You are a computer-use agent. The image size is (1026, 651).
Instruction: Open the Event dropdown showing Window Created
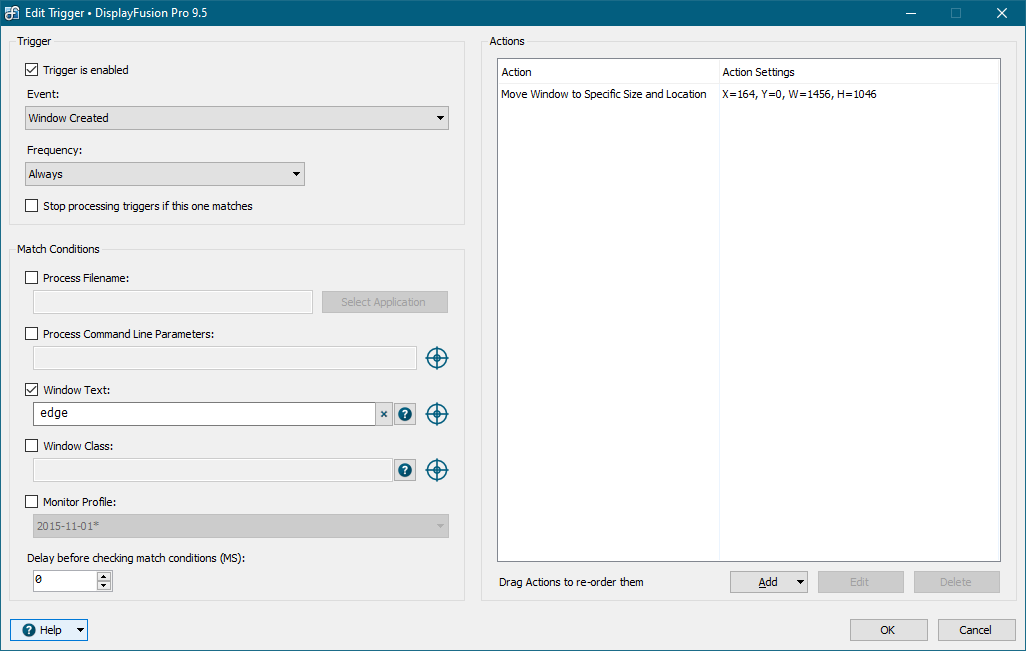click(237, 118)
